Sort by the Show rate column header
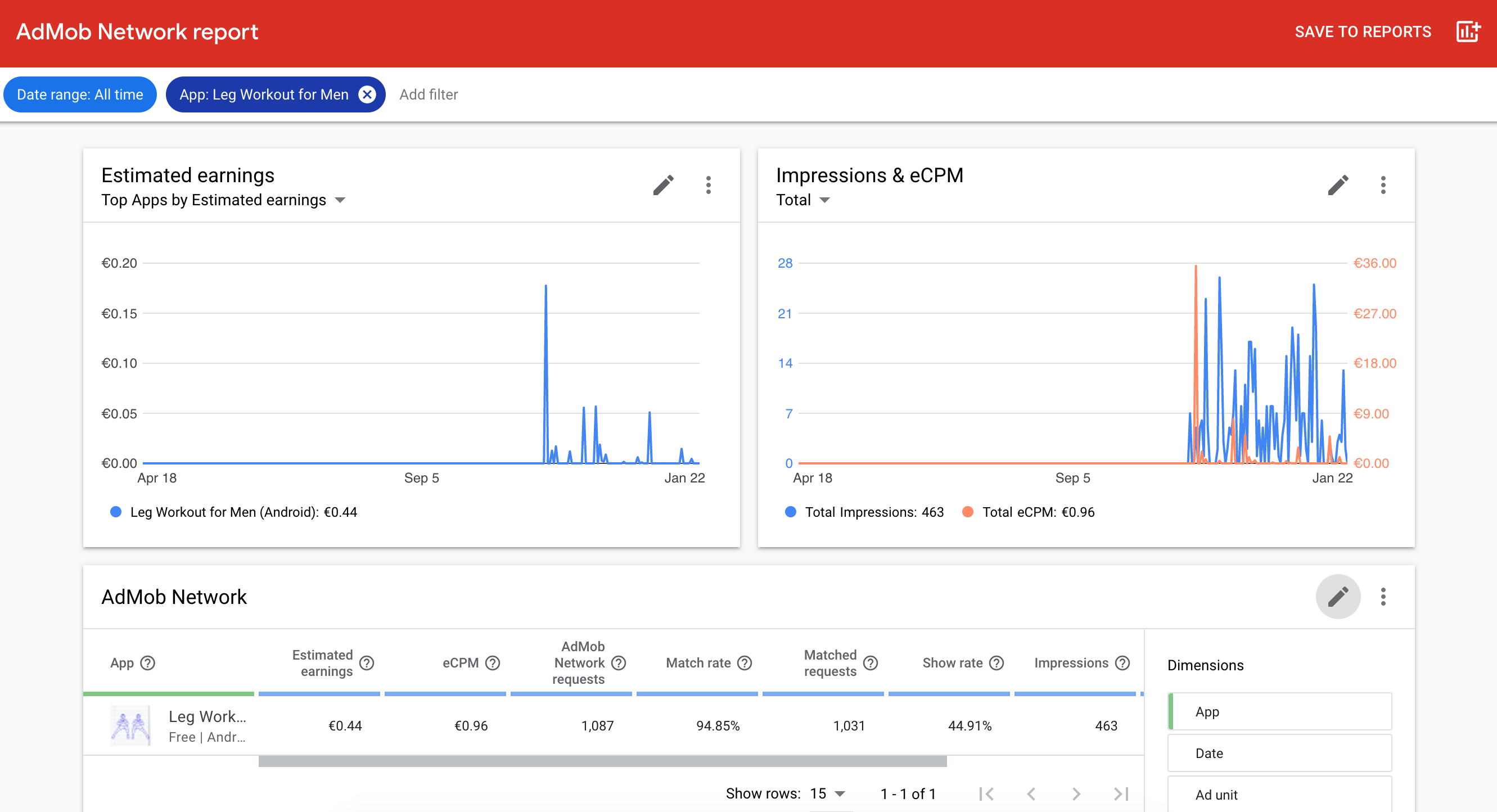Image resolution: width=1497 pixels, height=812 pixels. coord(953,662)
